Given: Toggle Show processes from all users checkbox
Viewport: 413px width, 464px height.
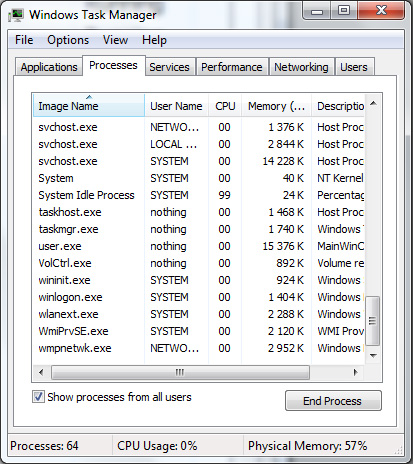Looking at the screenshot, I should [38, 397].
